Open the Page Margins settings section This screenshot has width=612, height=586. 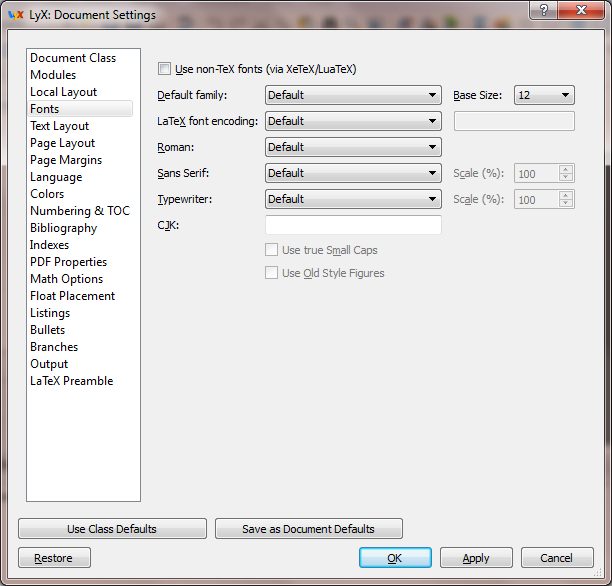66,160
